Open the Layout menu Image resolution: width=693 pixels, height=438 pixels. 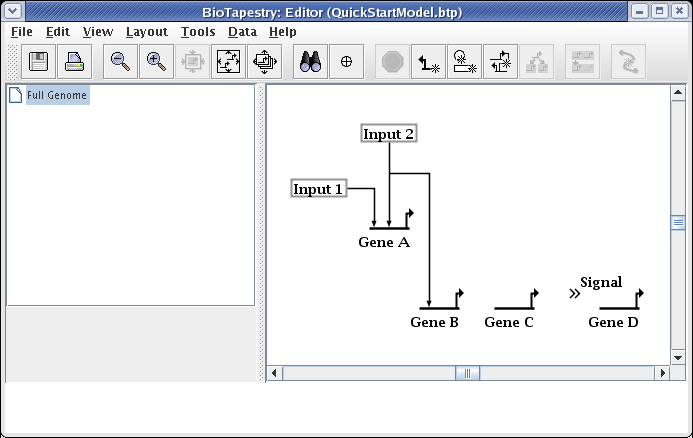(x=146, y=31)
